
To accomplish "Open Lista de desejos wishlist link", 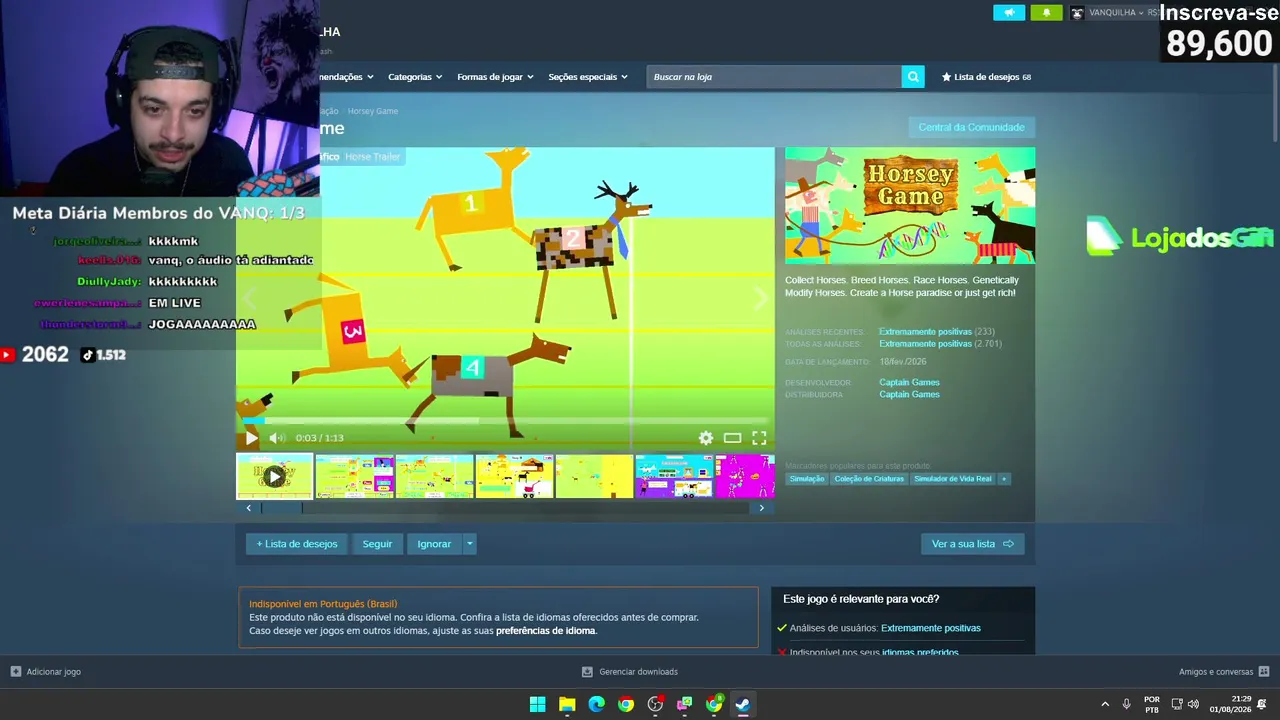I will (x=986, y=77).
